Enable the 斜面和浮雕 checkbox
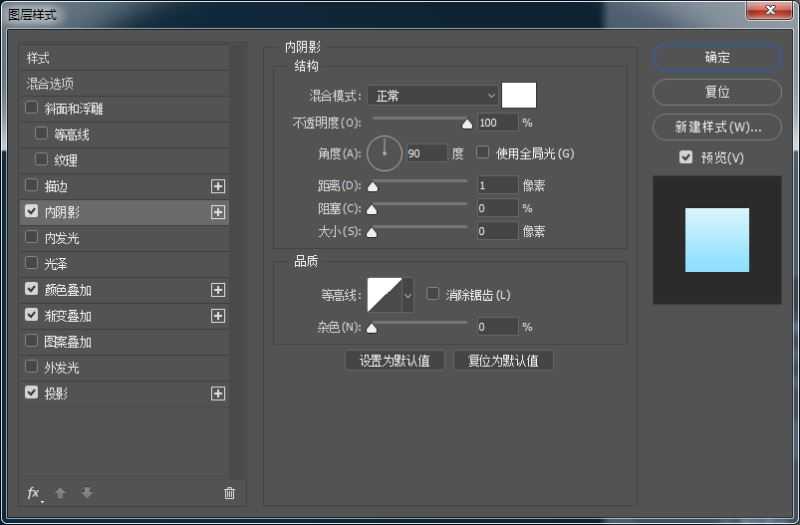The image size is (800, 525). click(32, 108)
